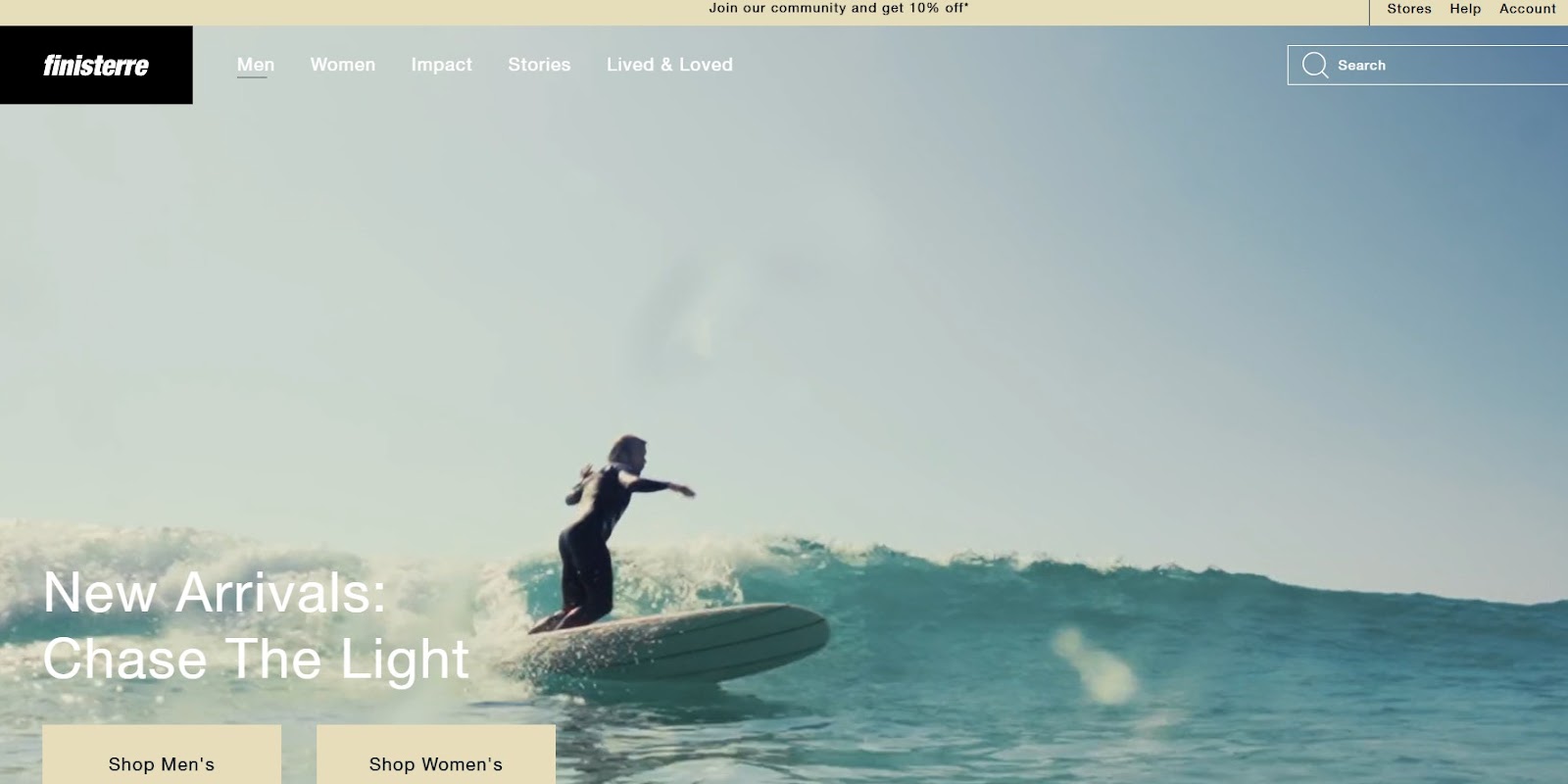Open the Help page
Viewport: 1568px width, 784px height.
pos(1465,9)
